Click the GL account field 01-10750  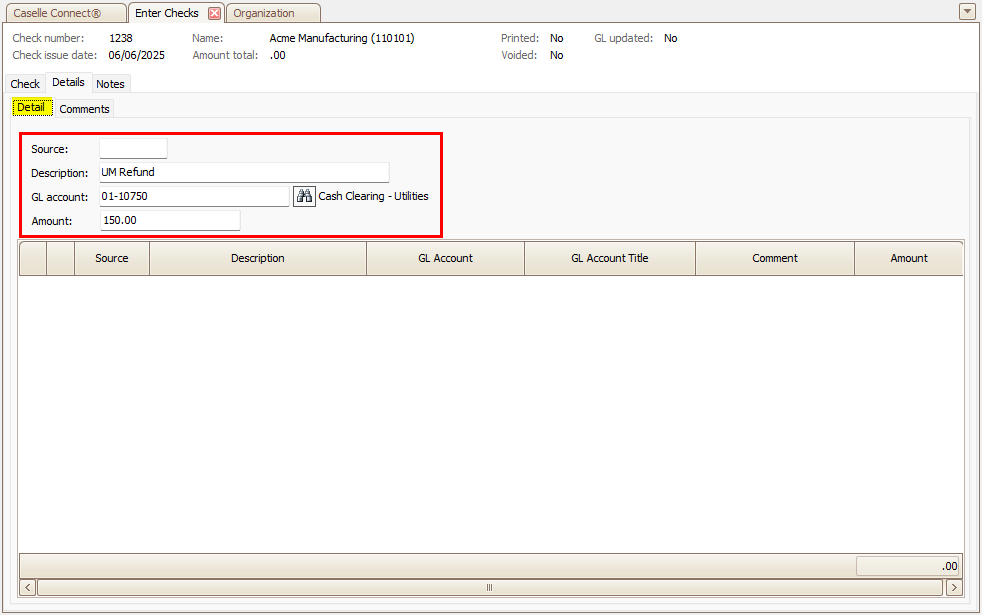(x=194, y=196)
